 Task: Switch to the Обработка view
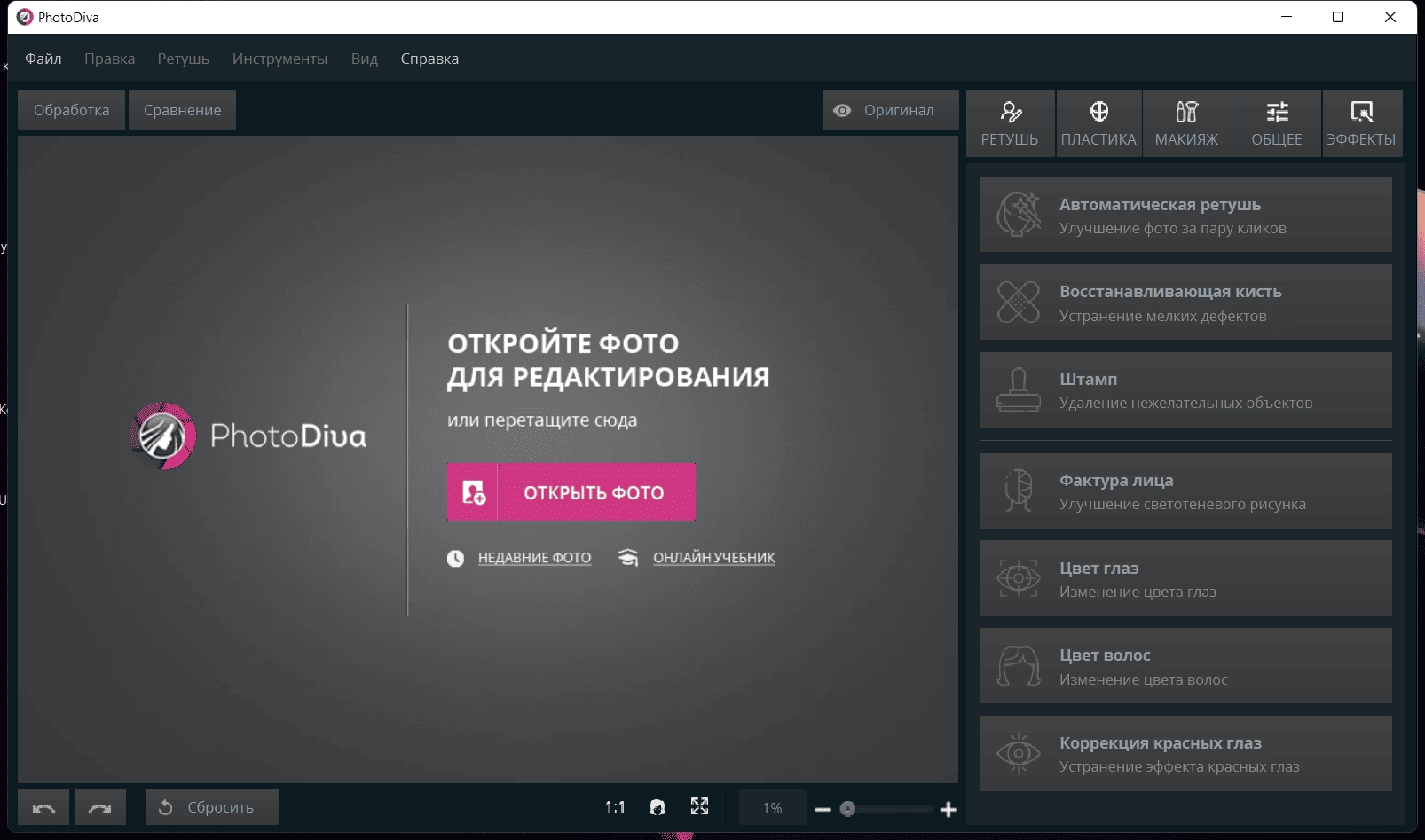(x=72, y=110)
